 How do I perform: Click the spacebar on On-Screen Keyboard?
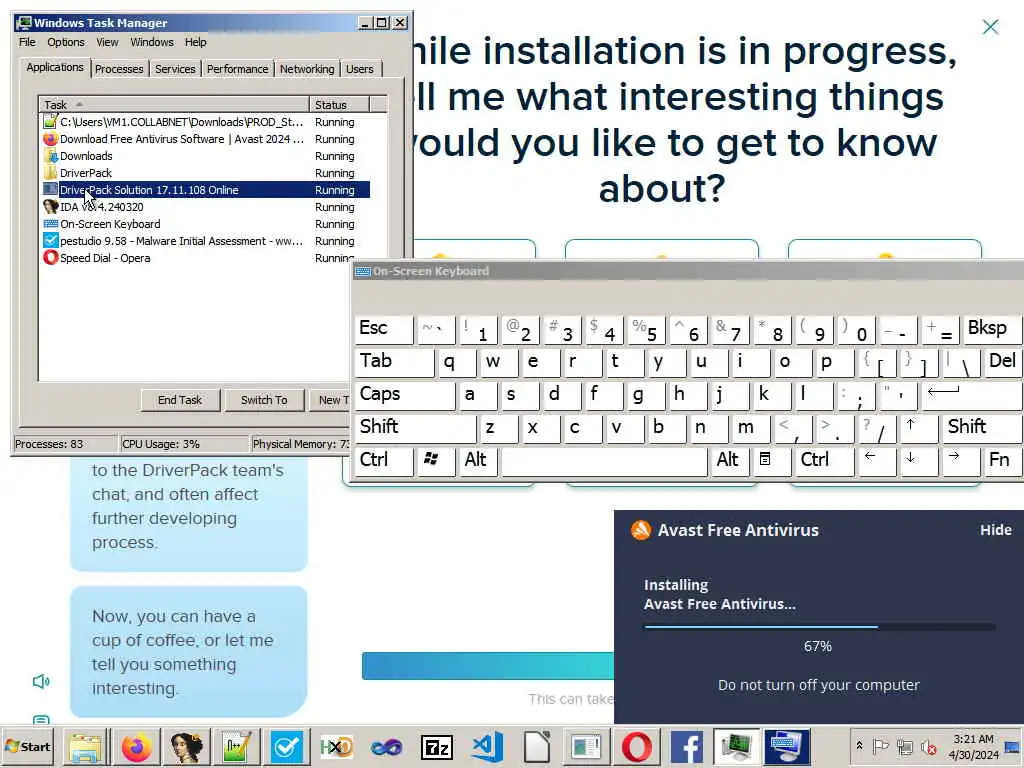tap(604, 461)
